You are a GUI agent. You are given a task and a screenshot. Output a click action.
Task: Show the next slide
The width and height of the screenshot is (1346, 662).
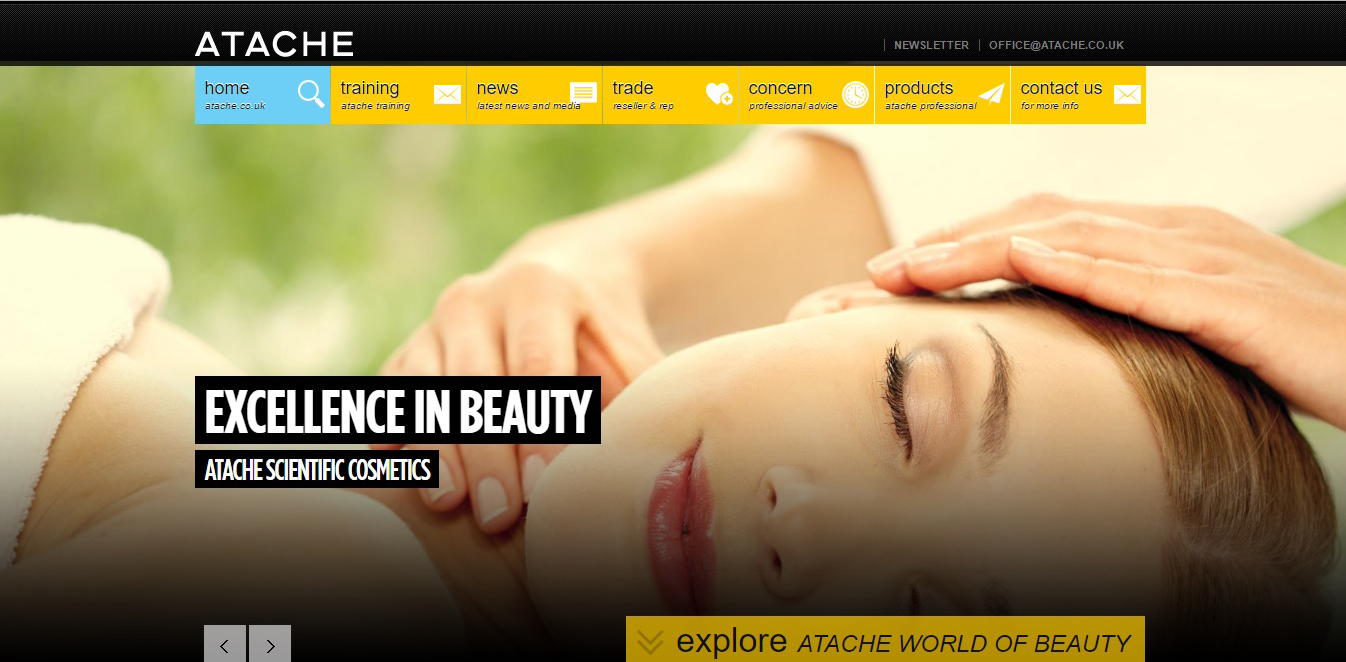click(270, 645)
